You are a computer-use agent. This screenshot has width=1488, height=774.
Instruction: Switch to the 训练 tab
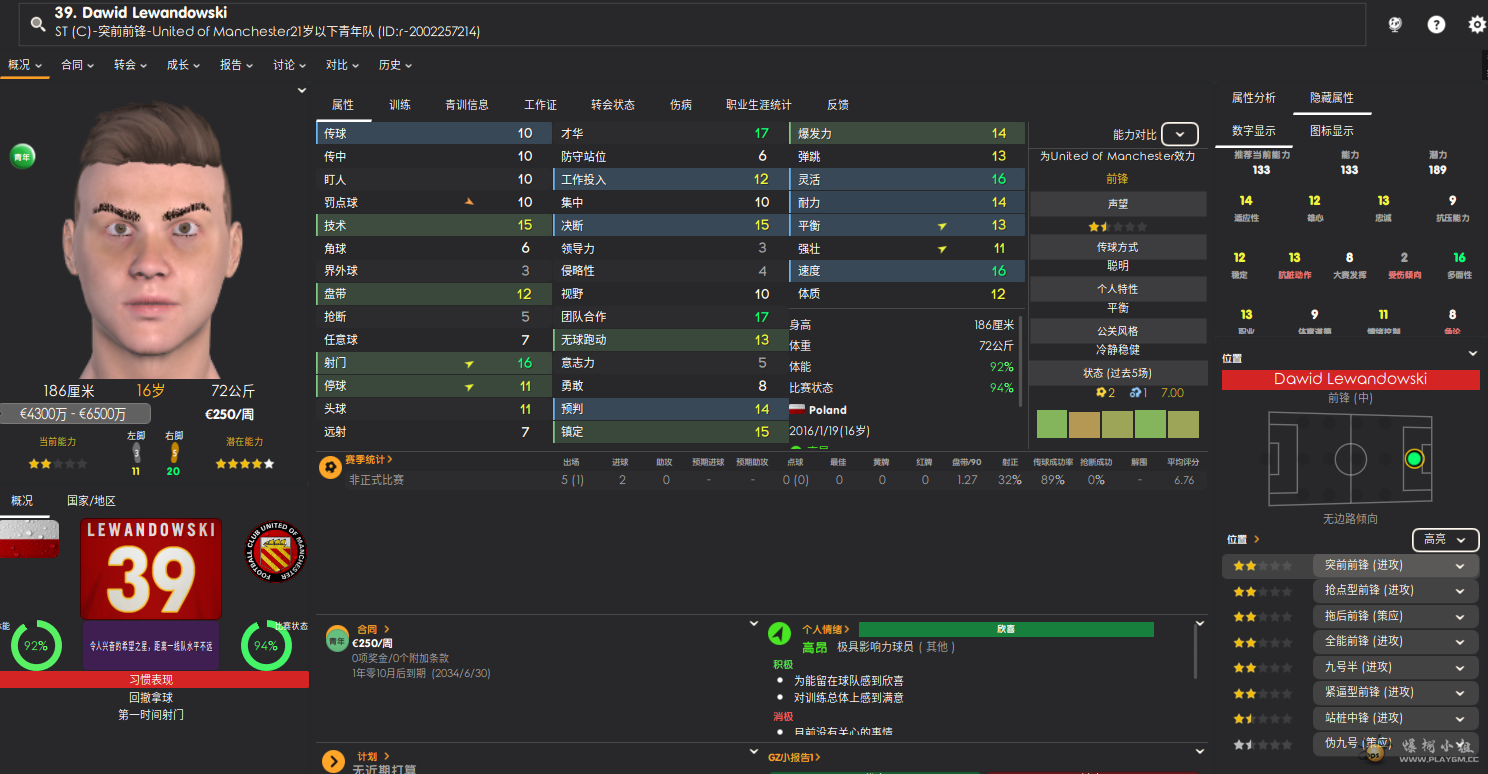click(400, 104)
